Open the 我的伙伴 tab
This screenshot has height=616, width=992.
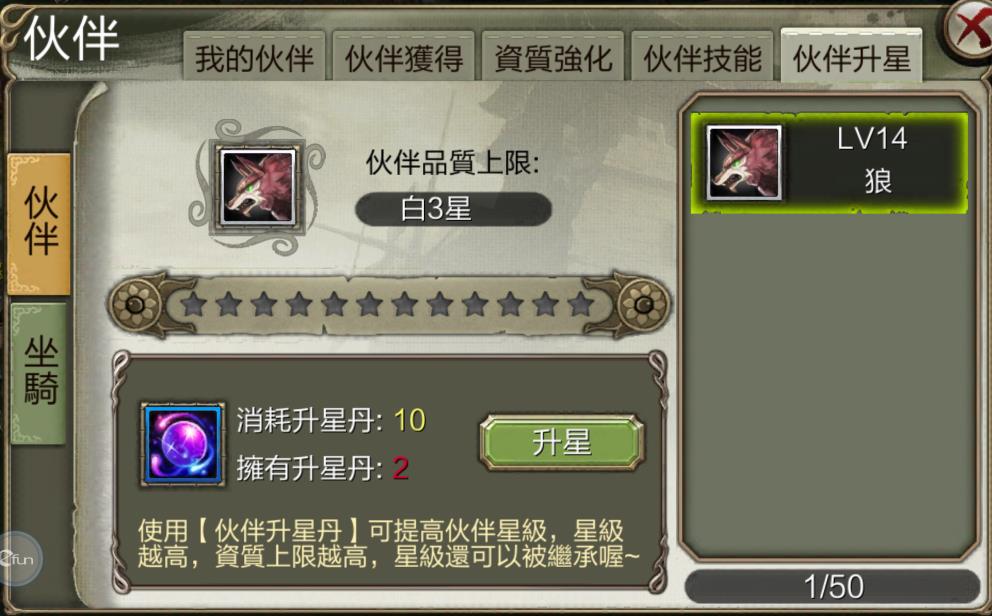pyautogui.click(x=254, y=57)
